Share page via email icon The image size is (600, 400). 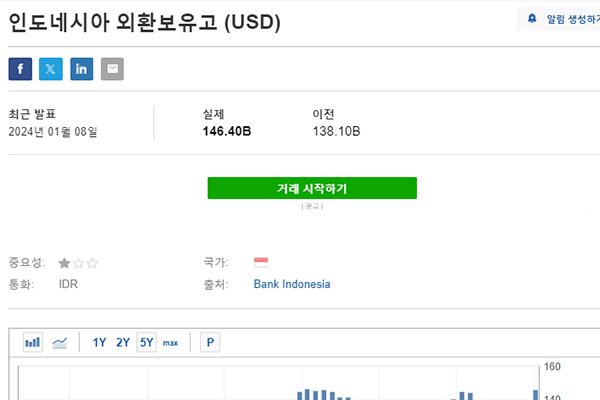pyautogui.click(x=112, y=69)
